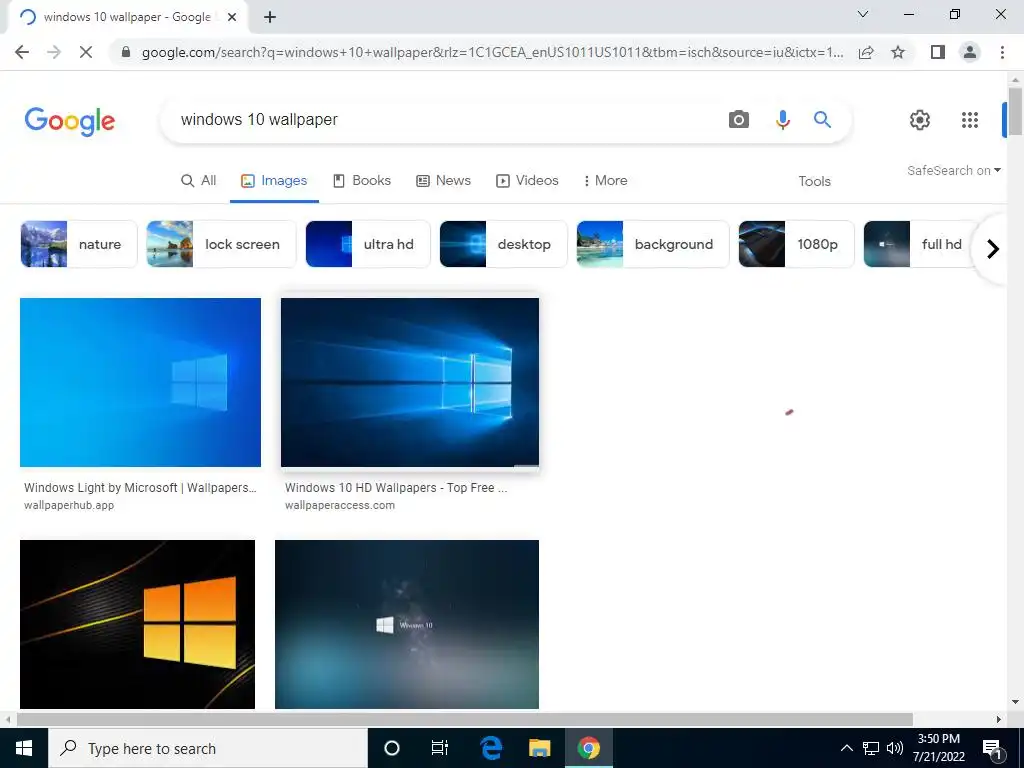Open the dark teal Windows 10 wallpaper
The image size is (1024, 768).
[407, 624]
